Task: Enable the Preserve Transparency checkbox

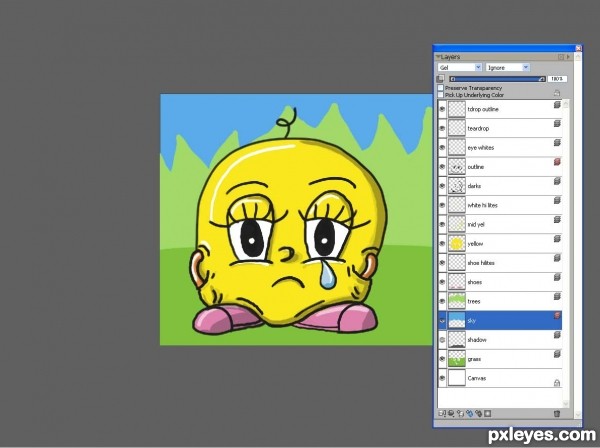Action: click(x=440, y=88)
